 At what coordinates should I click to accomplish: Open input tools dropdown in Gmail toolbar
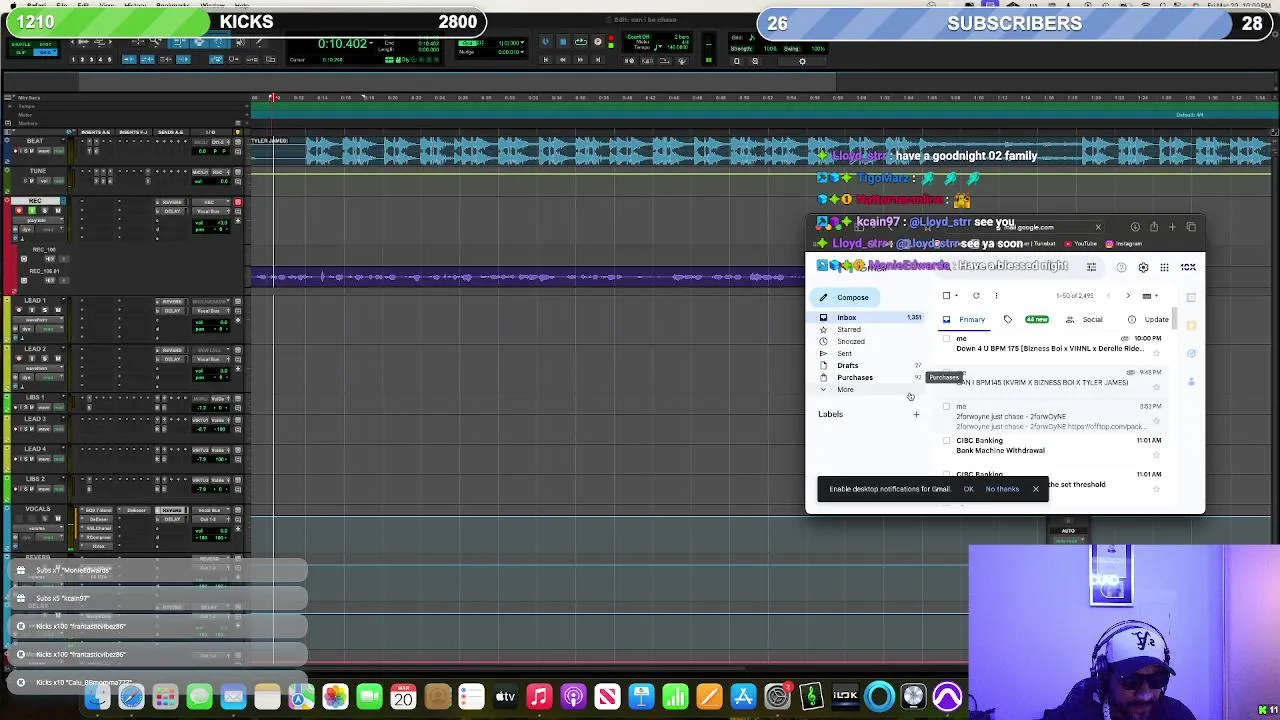1149,296
